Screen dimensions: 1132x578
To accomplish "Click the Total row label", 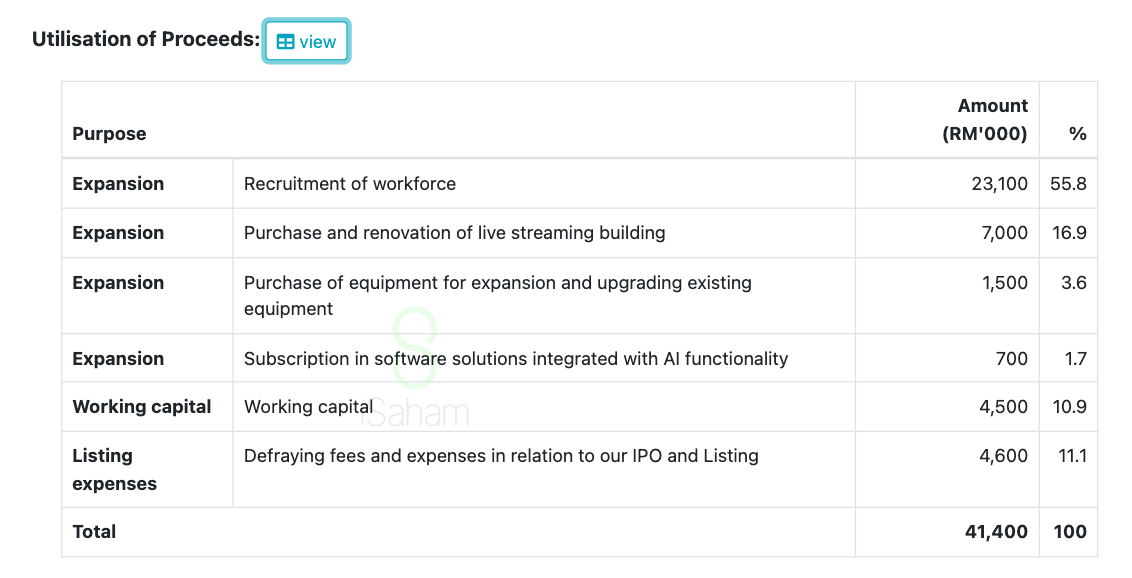I will pos(94,532).
